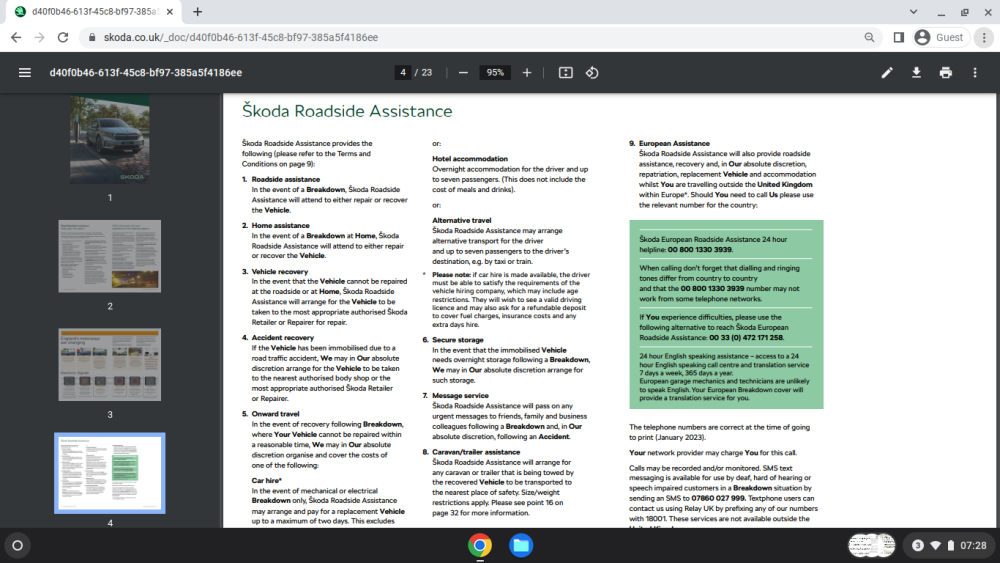
Task: Toggle the PDF sidebar menu icon
Action: click(25, 73)
